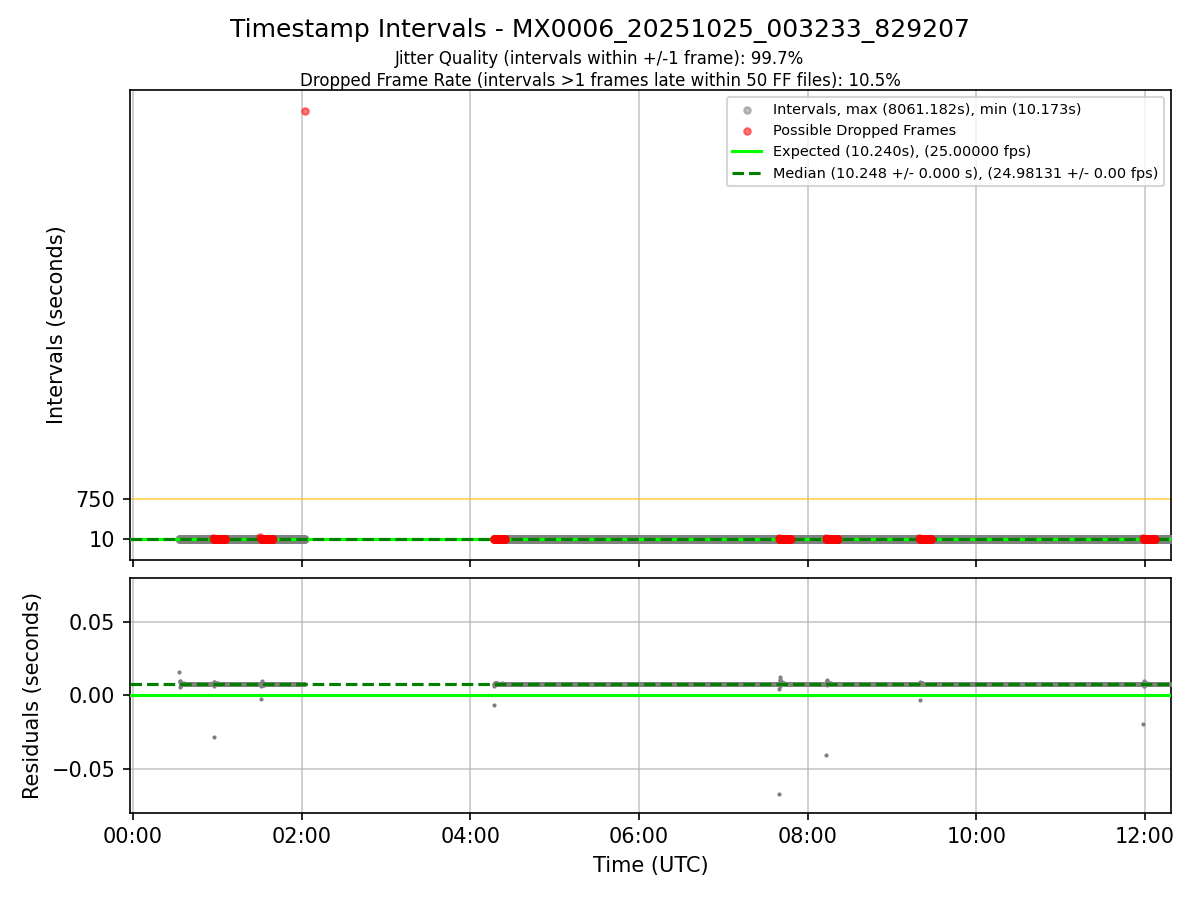The height and width of the screenshot is (900, 1200).
Task: Click the lowest residual outlier dot, near −0.07
Action: [779, 794]
